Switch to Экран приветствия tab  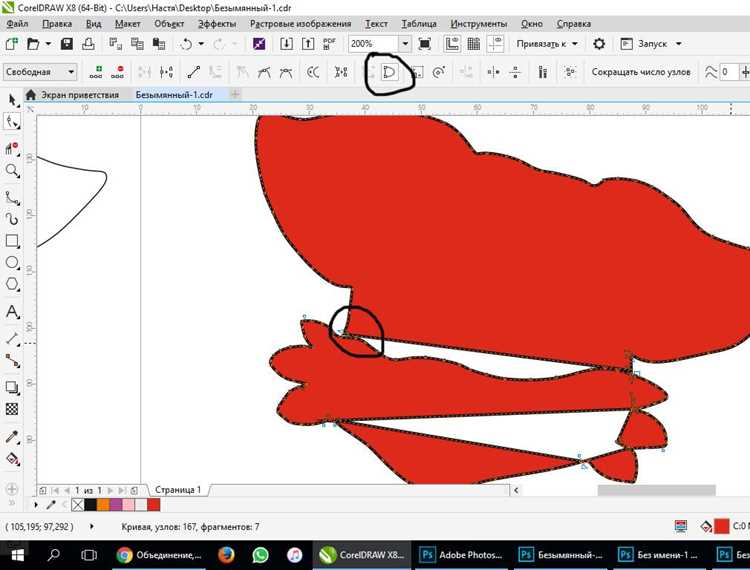tap(79, 95)
